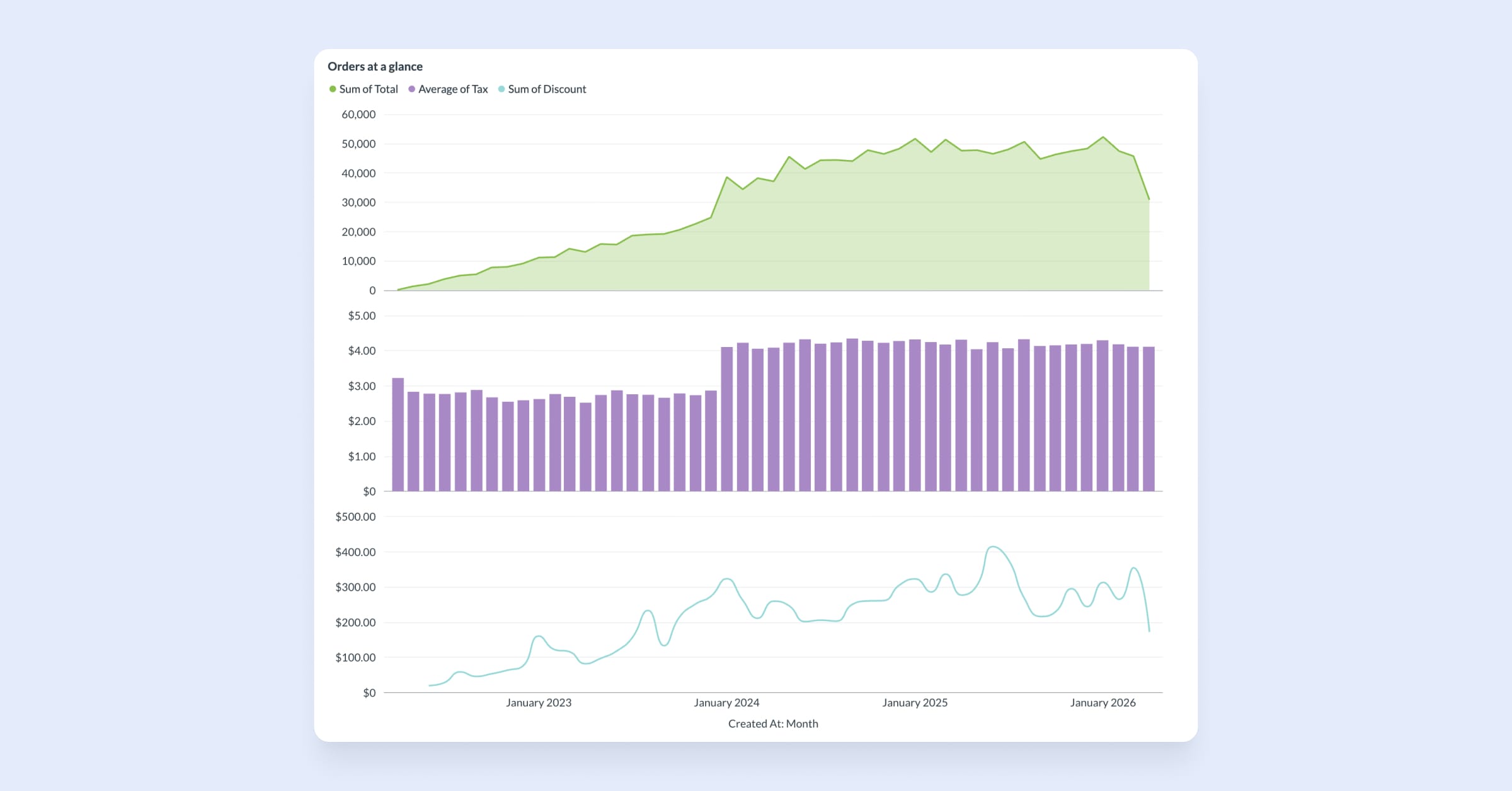Click the first purple tax bar
Image resolution: width=1512 pixels, height=791 pixels.
coord(398,435)
